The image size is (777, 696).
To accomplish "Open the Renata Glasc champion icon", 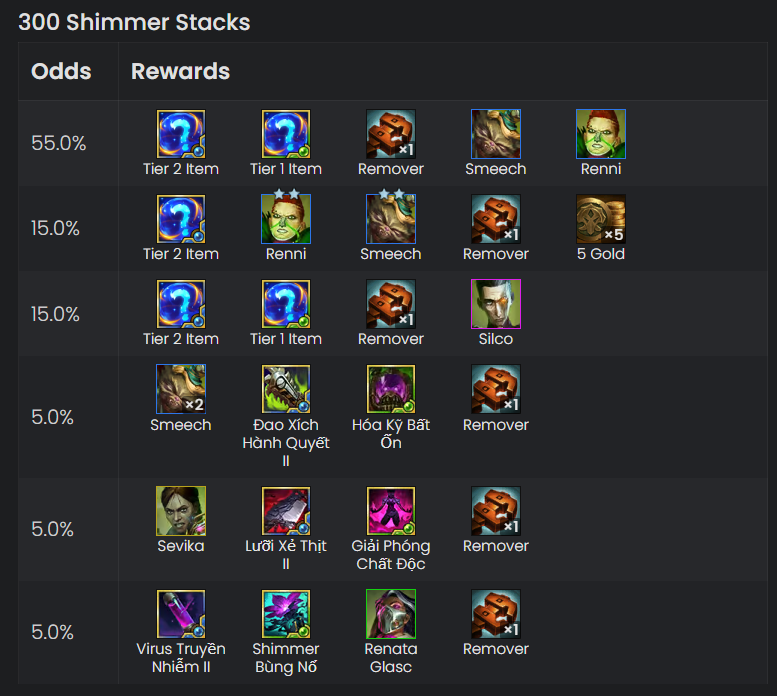I will (390, 614).
